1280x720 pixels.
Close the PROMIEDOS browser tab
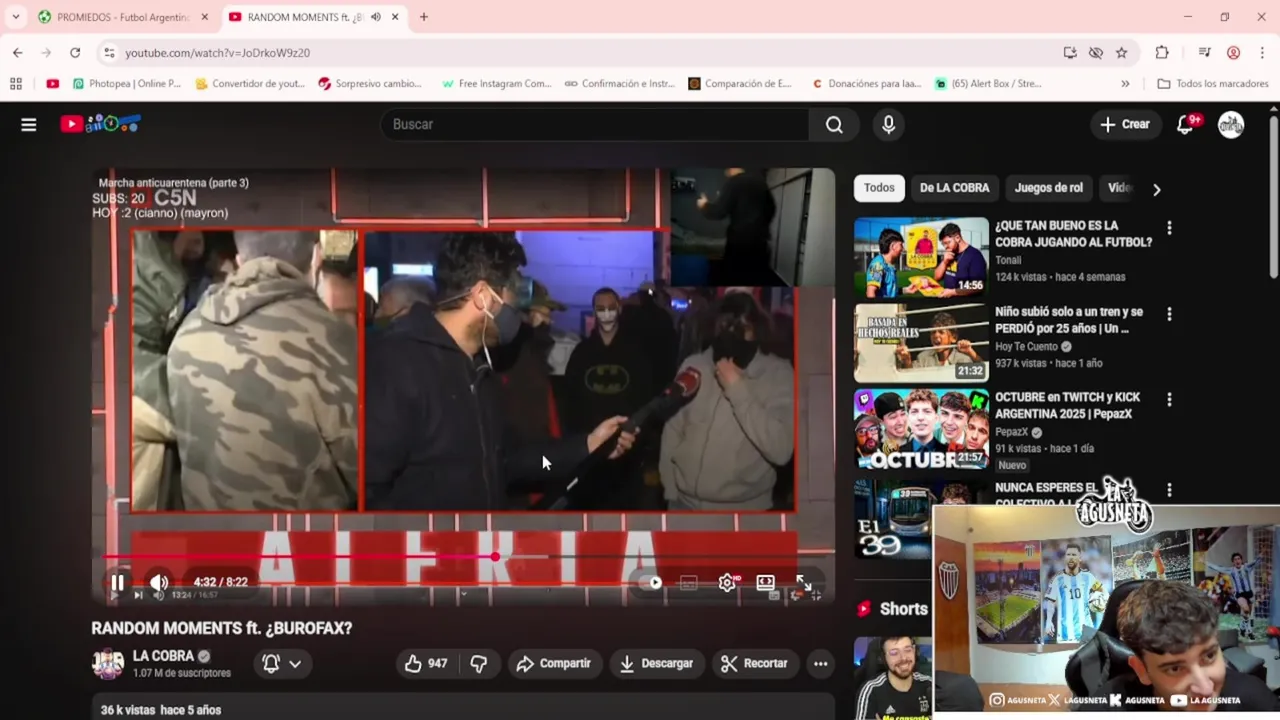click(x=205, y=17)
